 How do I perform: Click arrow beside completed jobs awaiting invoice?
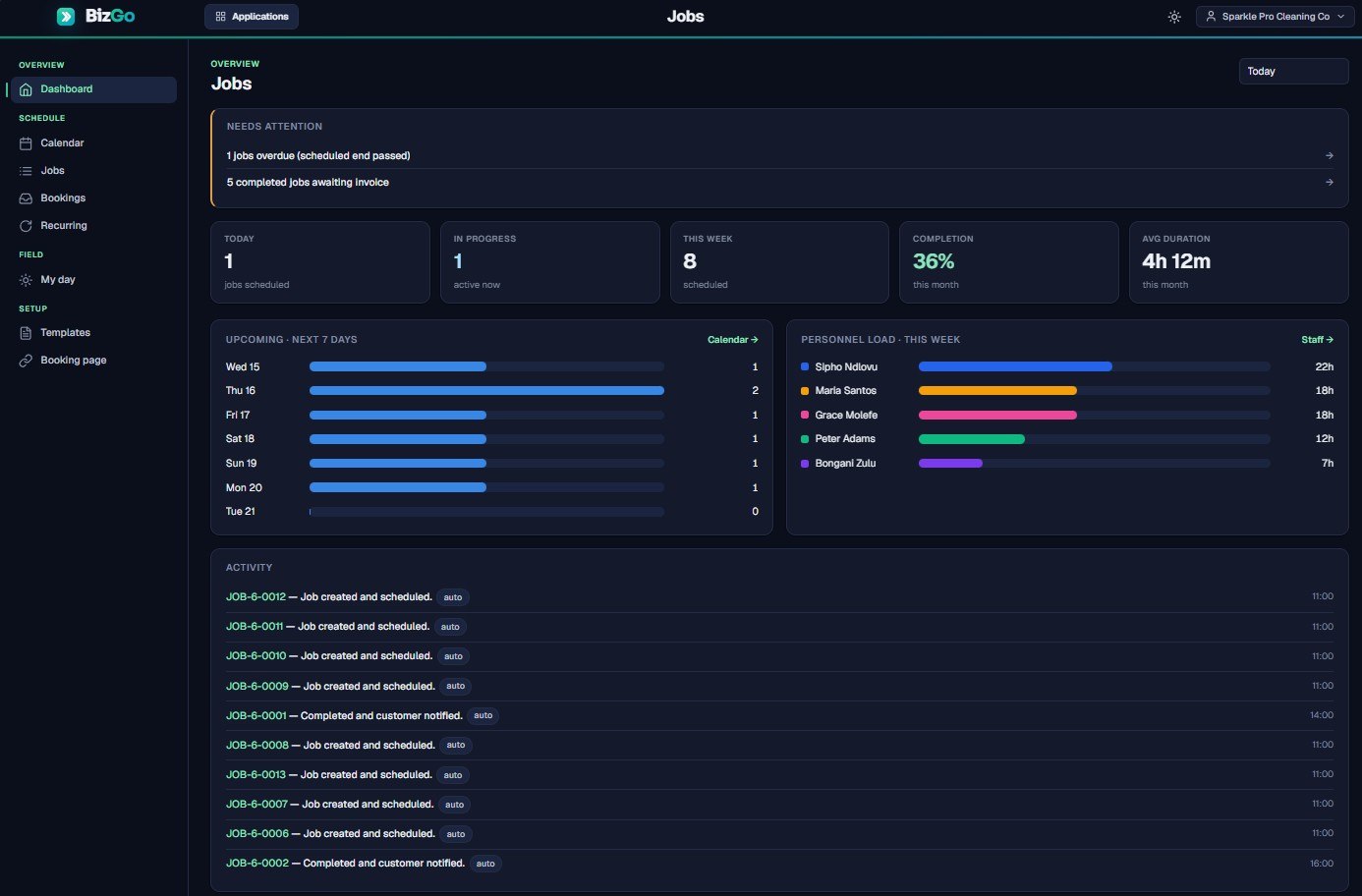coord(1330,182)
